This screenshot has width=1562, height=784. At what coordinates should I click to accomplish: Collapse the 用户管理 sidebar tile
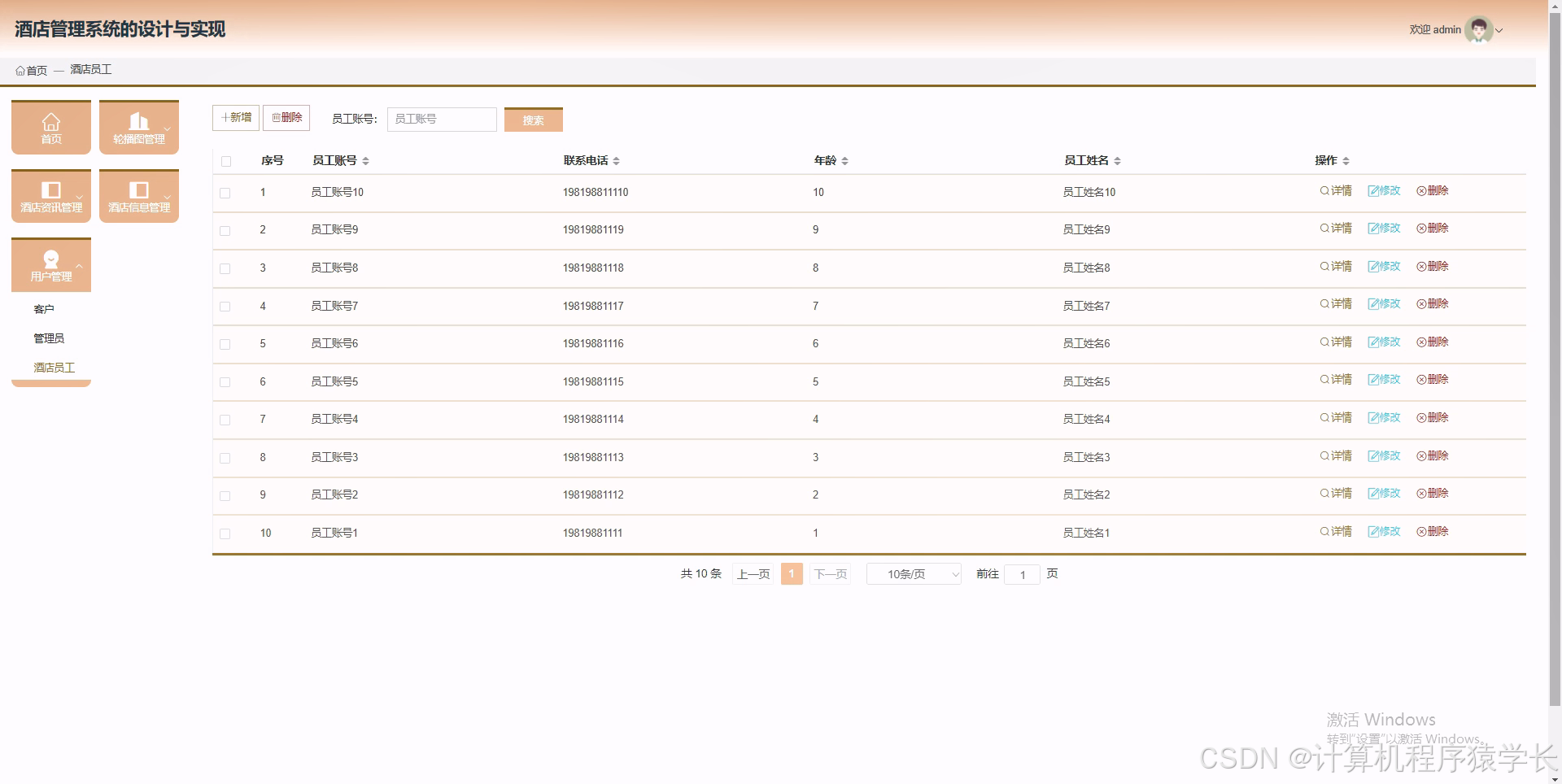[x=51, y=265]
